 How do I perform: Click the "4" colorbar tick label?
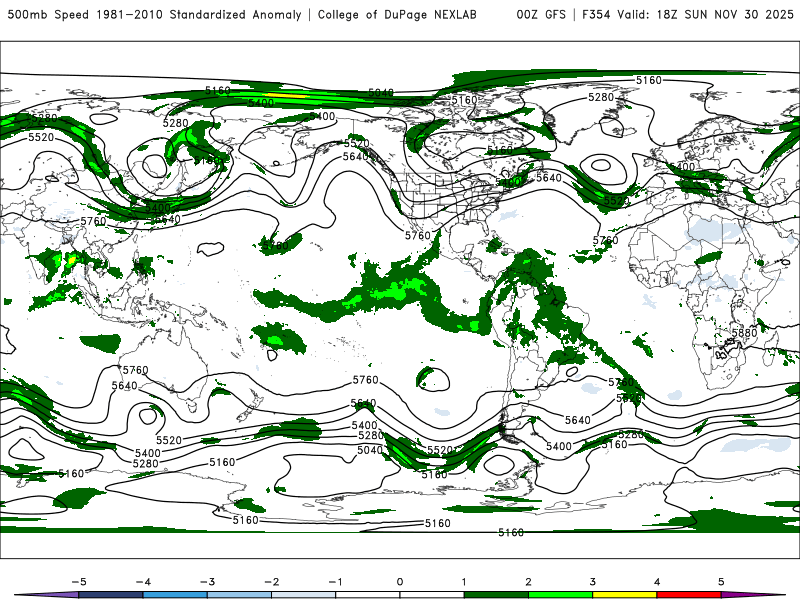click(x=657, y=582)
